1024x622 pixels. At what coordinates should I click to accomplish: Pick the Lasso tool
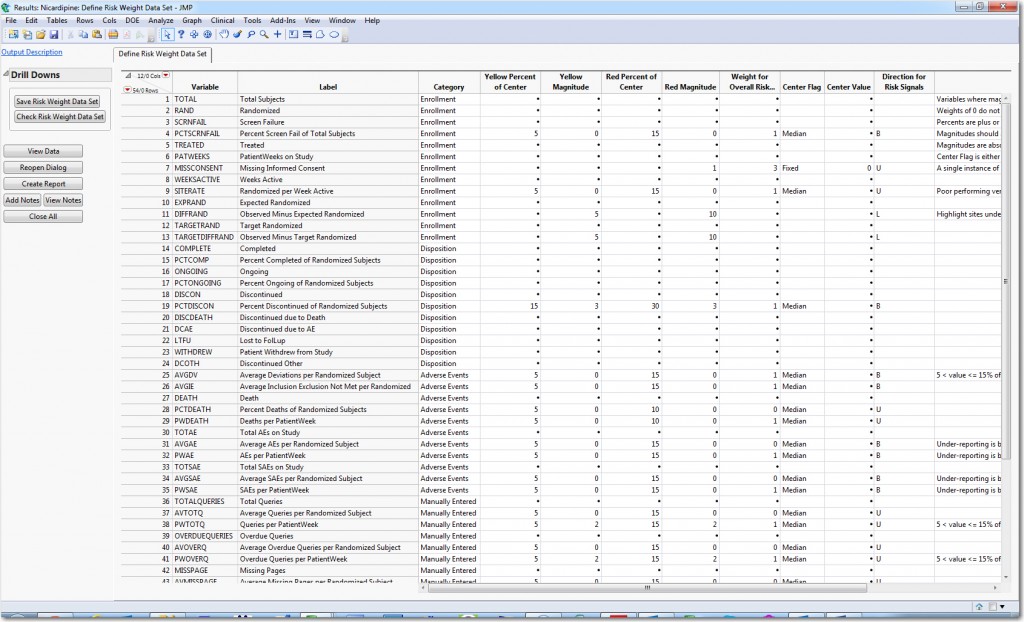250,35
